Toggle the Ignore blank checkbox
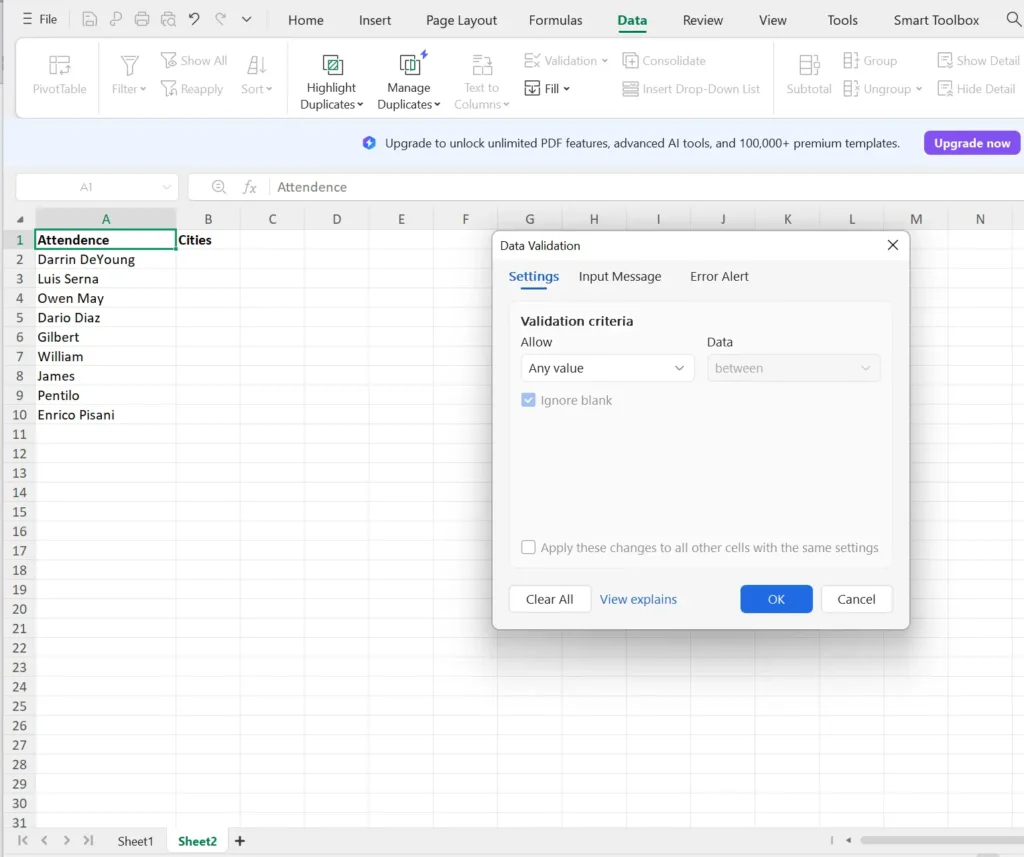The image size is (1024, 857). [529, 400]
